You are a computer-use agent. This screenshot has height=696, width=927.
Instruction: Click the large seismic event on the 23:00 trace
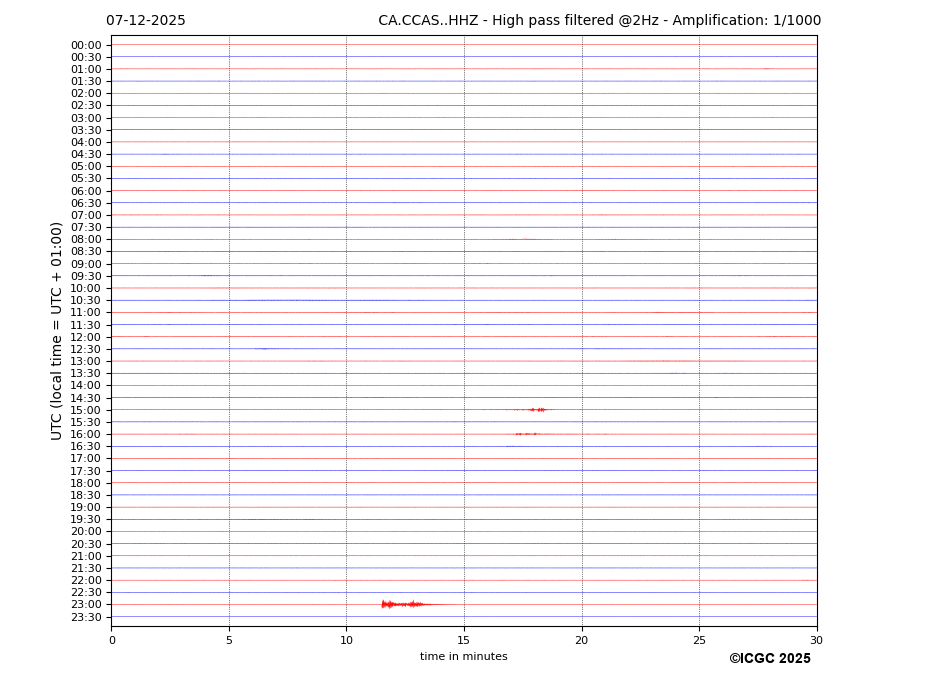pos(400,604)
